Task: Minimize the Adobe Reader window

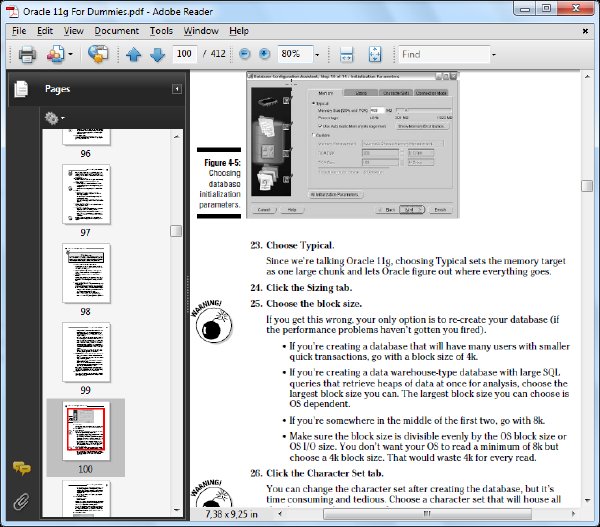Action: pos(525,8)
